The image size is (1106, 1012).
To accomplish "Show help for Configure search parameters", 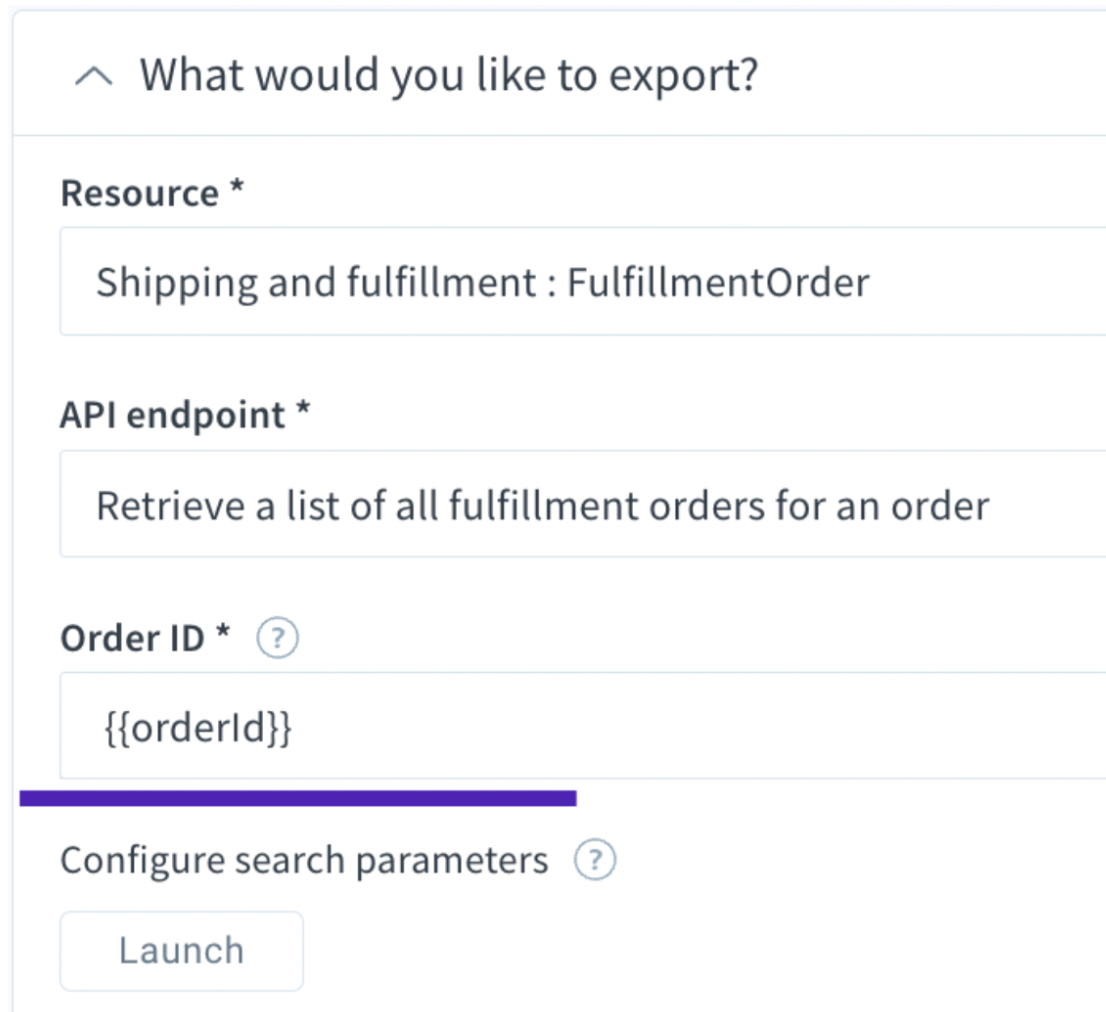I will [x=595, y=860].
